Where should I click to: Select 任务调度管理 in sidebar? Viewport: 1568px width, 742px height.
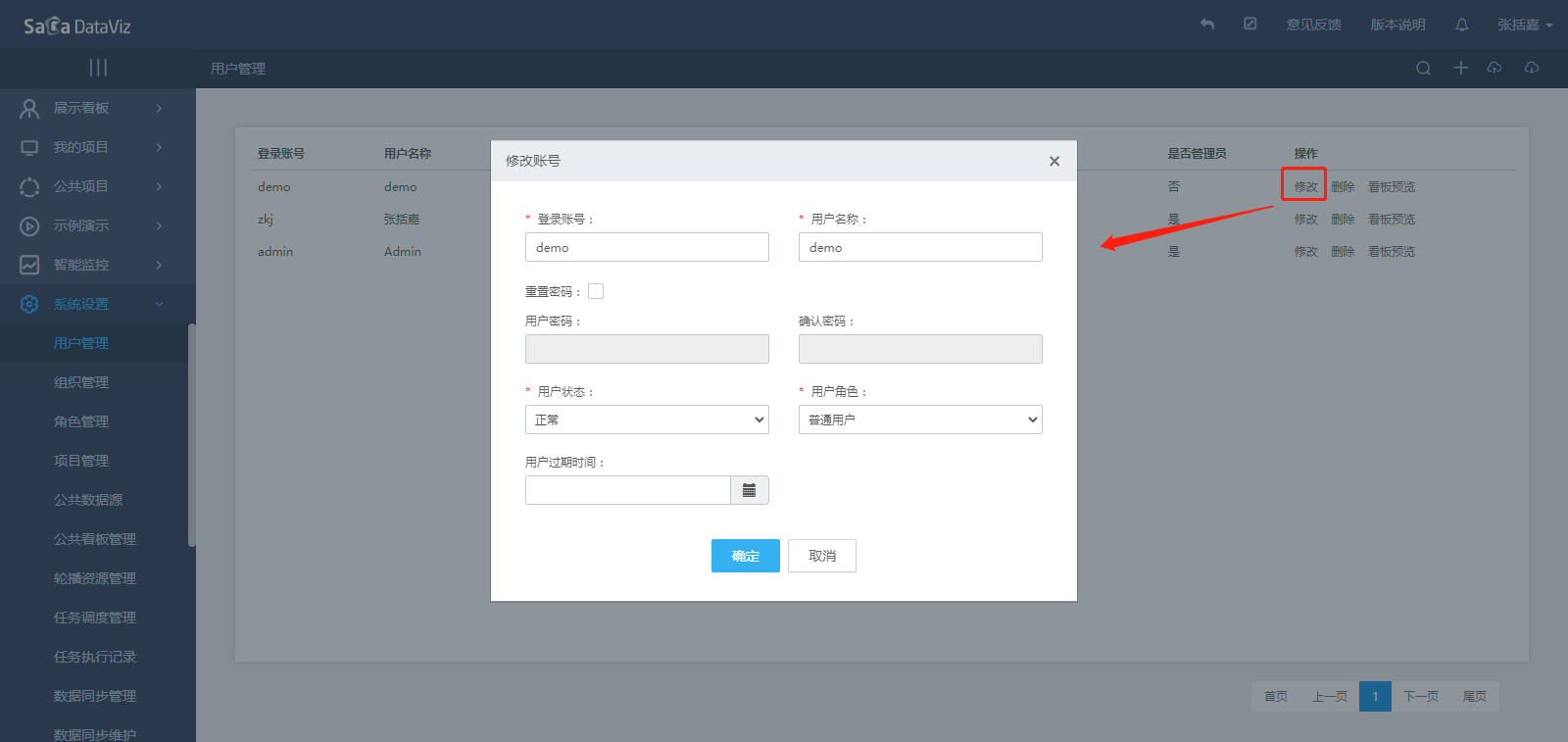pyautogui.click(x=95, y=618)
